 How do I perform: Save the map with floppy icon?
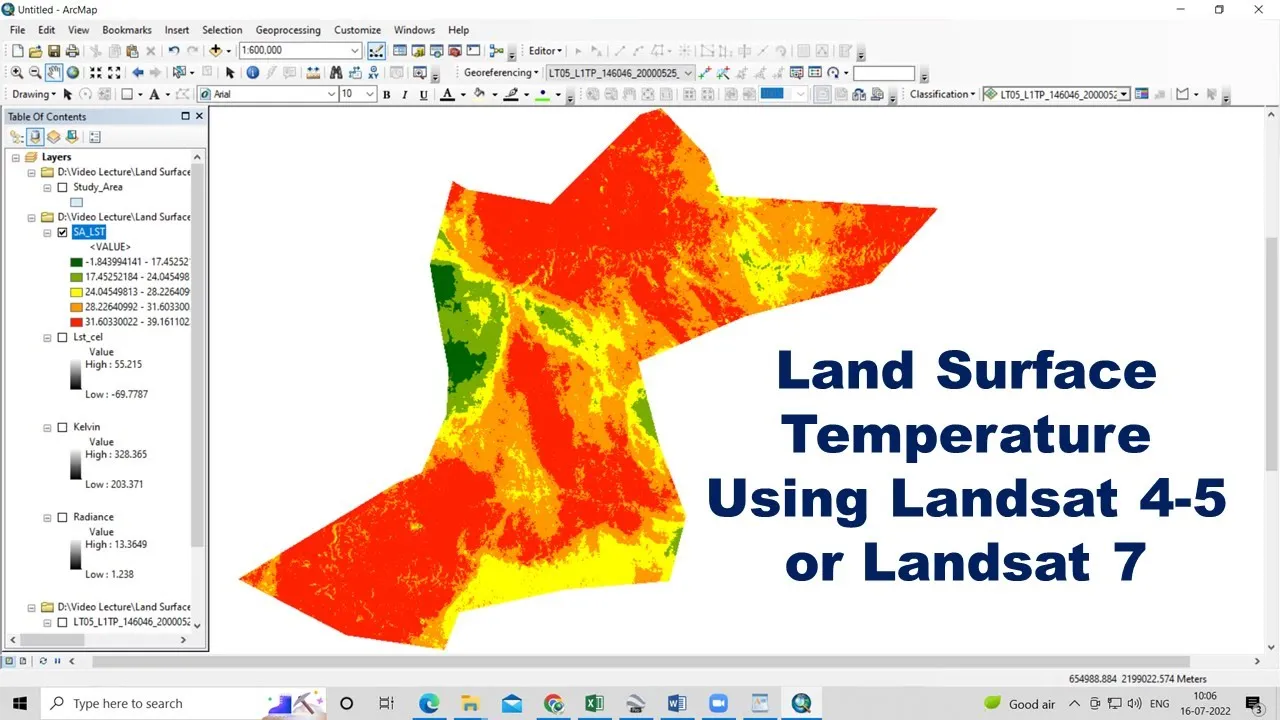[x=53, y=51]
